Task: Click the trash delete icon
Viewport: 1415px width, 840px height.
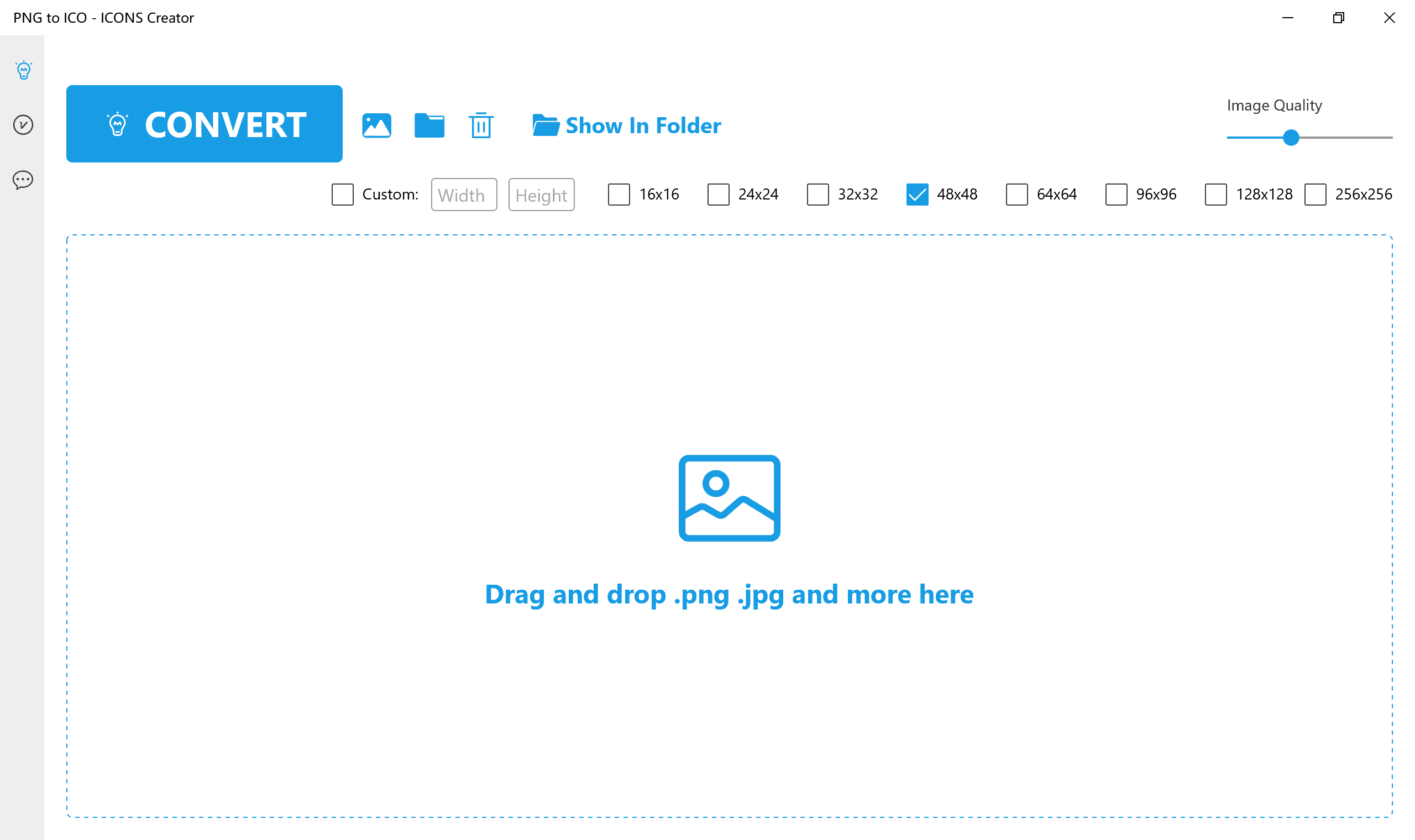Action: pos(480,125)
